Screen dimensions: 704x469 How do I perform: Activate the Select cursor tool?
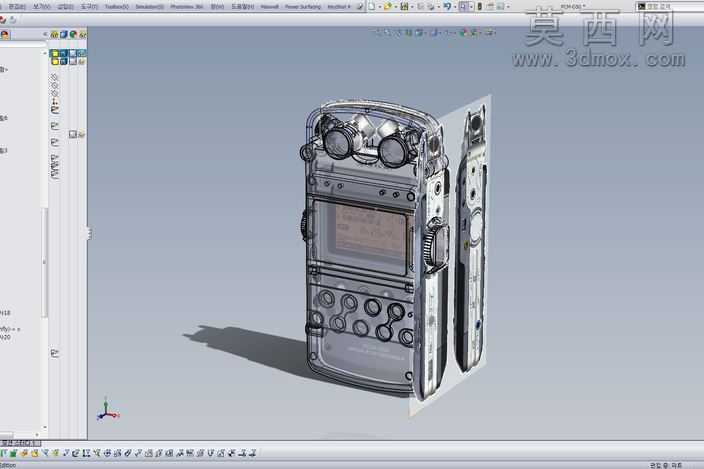463,6
